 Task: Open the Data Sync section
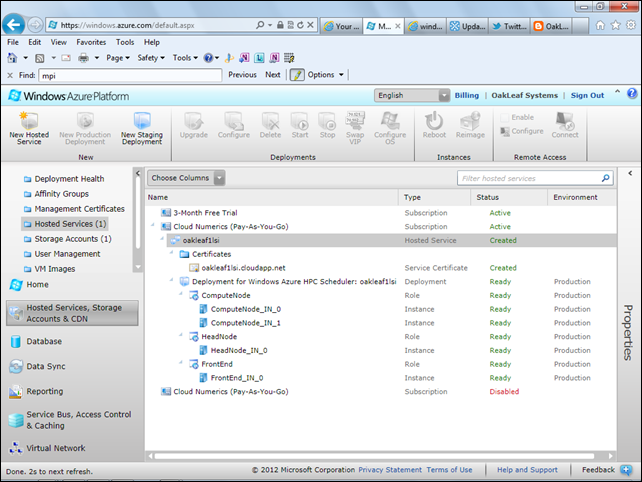pos(45,366)
